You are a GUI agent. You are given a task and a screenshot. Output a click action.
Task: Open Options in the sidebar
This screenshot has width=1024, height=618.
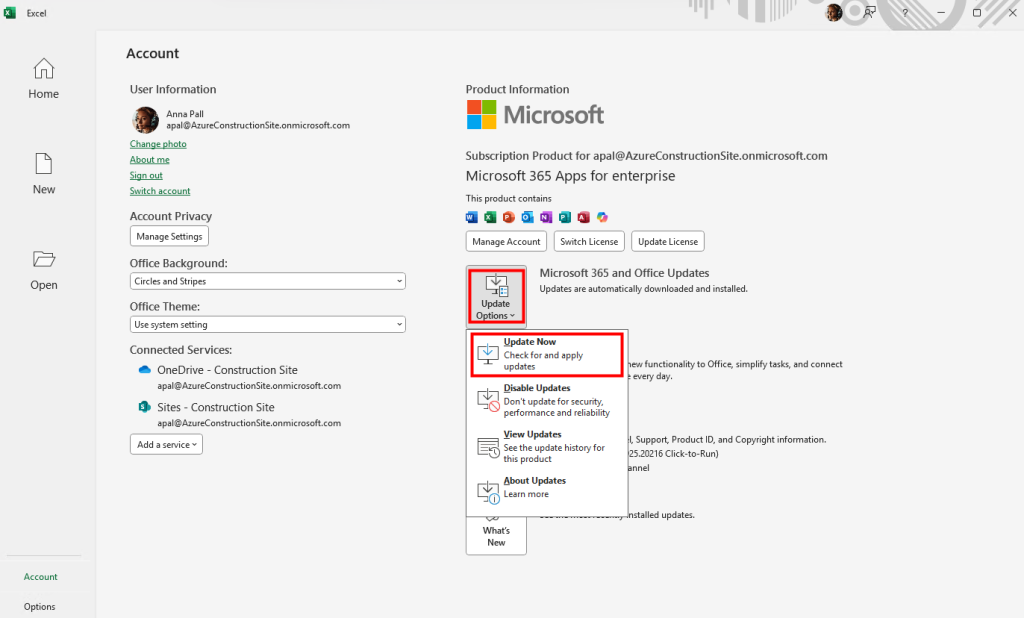40,606
